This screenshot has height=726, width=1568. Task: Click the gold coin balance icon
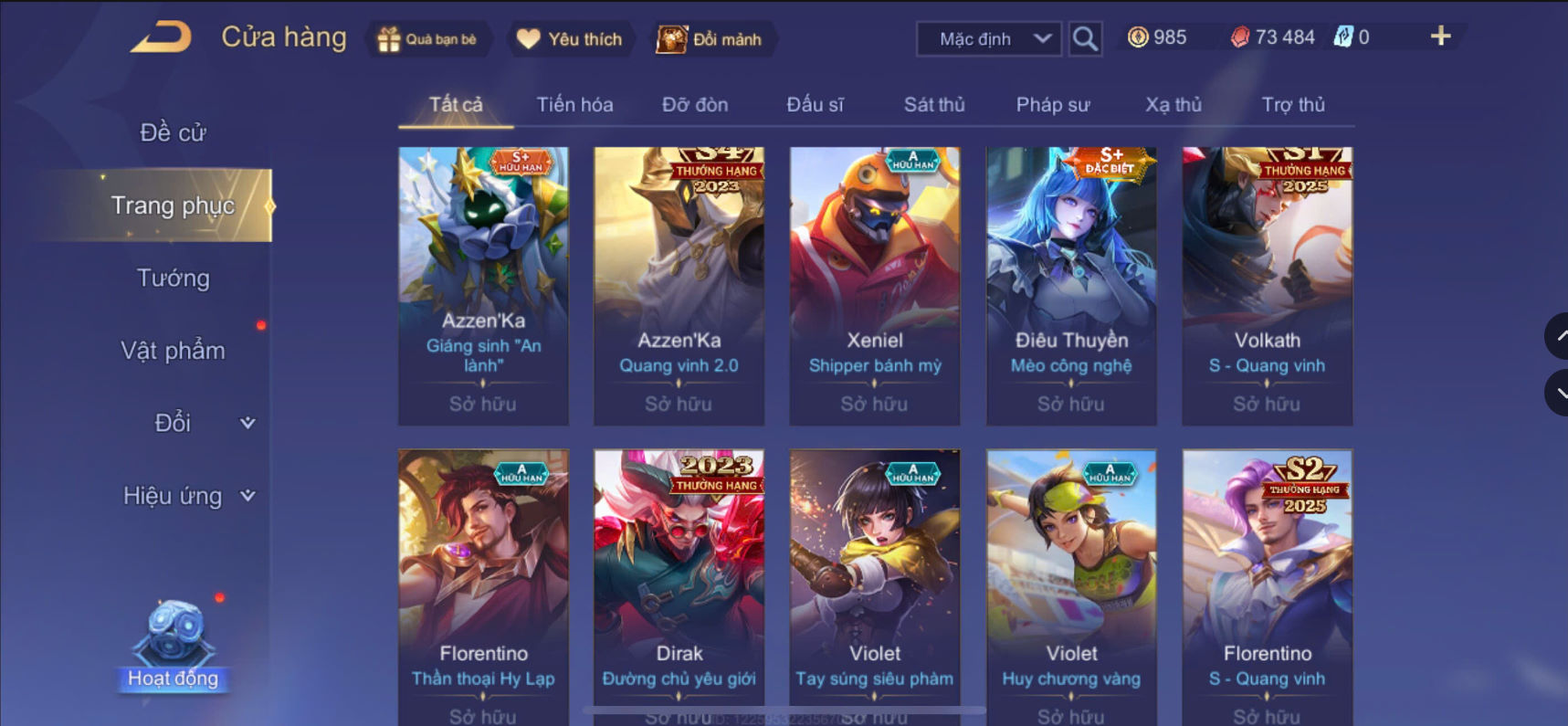click(x=1138, y=37)
